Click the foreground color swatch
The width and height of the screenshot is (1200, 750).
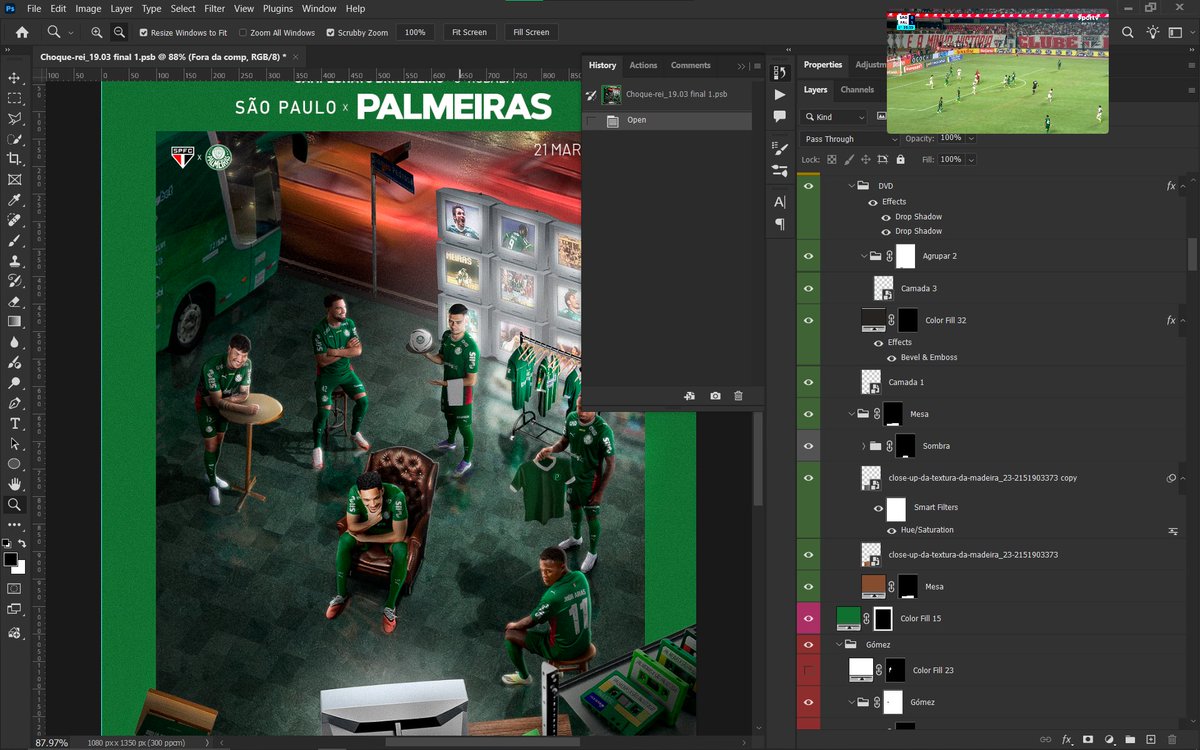[x=10, y=558]
